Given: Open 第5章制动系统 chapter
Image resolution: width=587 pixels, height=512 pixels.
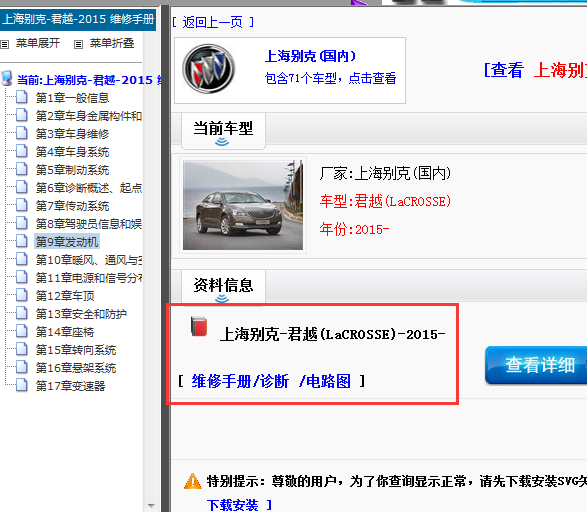Looking at the screenshot, I should [x=72, y=170].
